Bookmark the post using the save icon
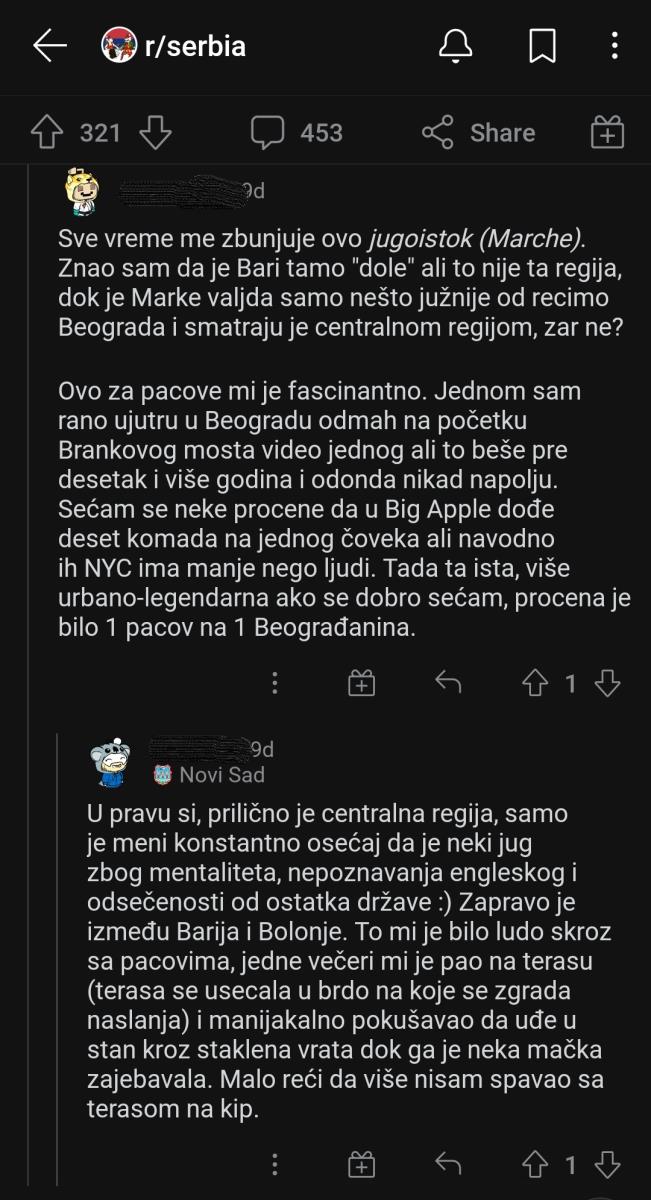The width and height of the screenshot is (651, 1200). point(541,46)
